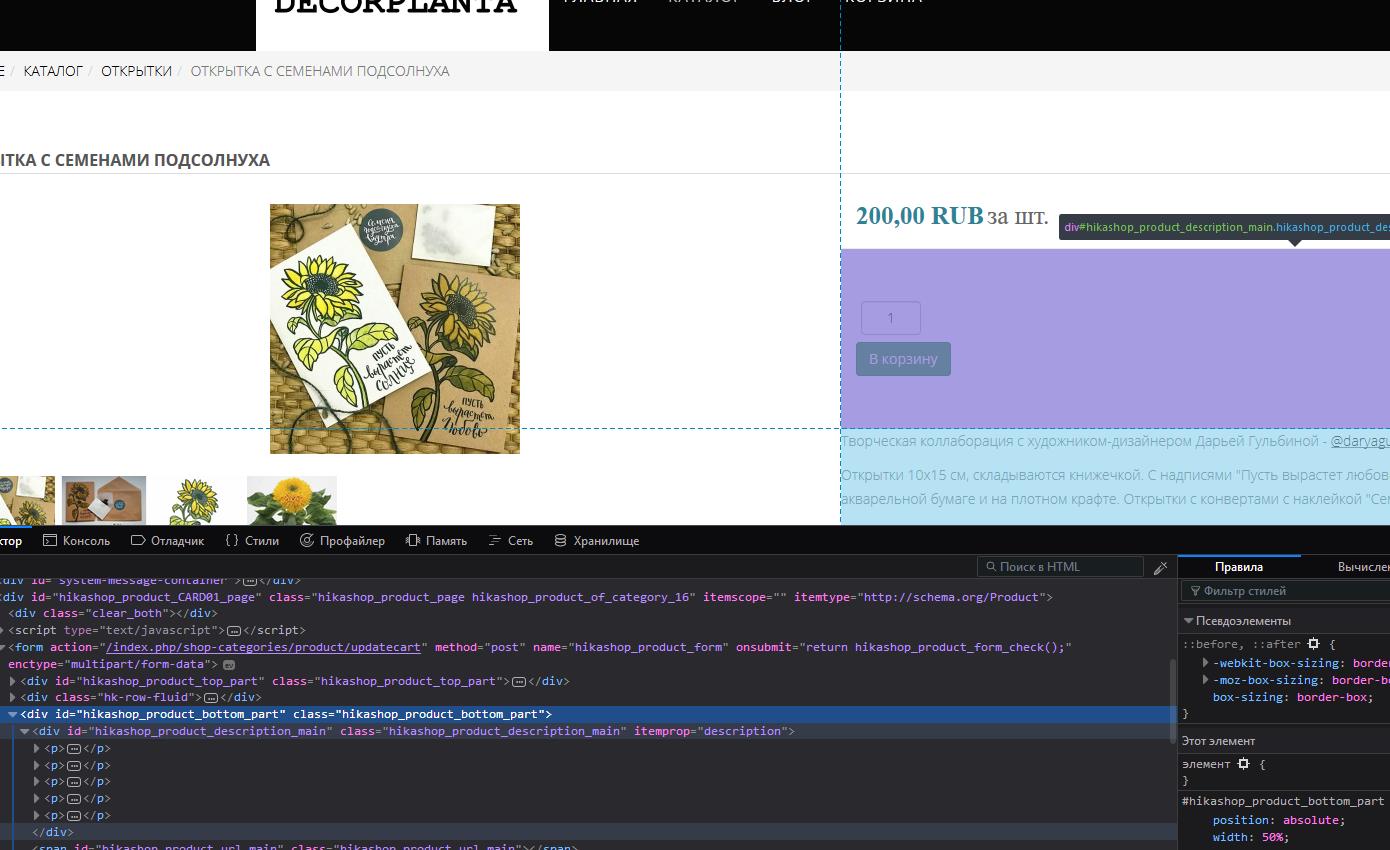Image resolution: width=1390 pixels, height=850 pixels.
Task: Click the ellipsis badge in hikashop_product_top_part row
Action: (518, 682)
